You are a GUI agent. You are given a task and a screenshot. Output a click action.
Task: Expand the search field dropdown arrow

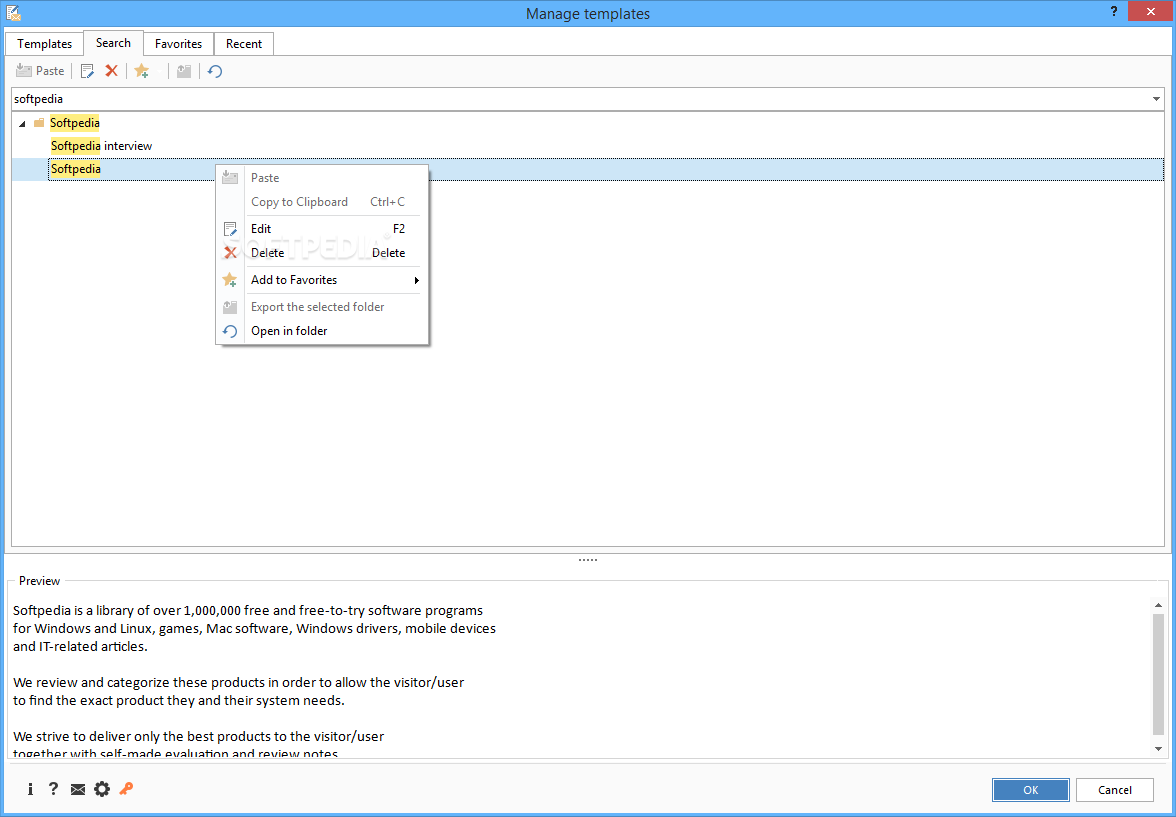tap(1156, 99)
